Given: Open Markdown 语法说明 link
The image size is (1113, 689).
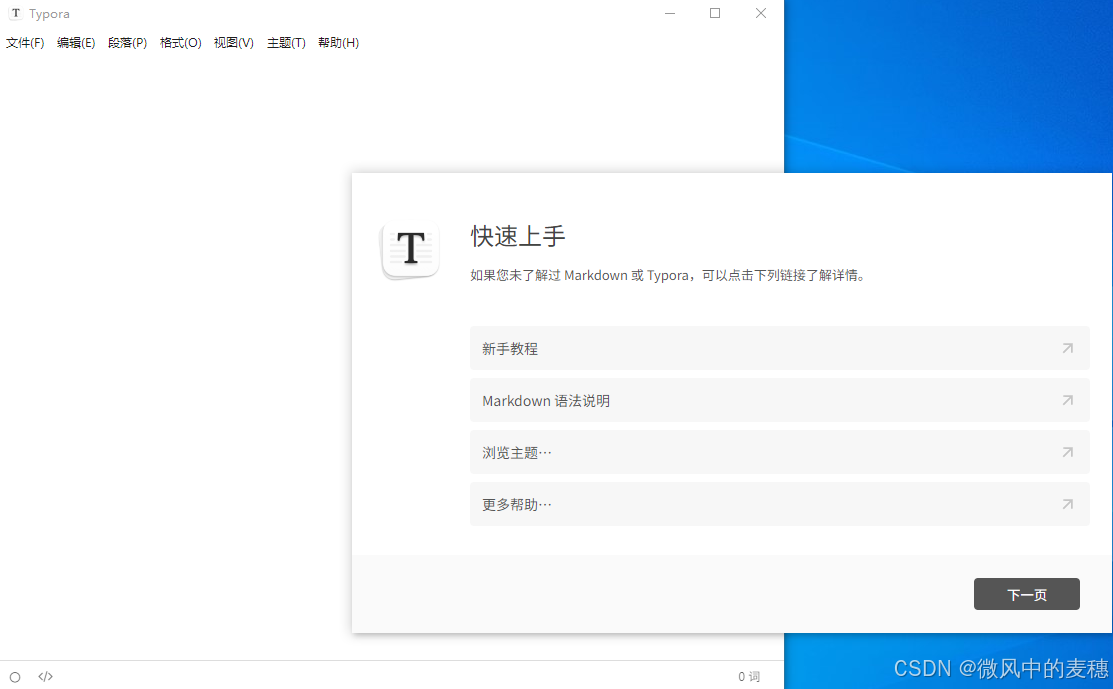Looking at the screenshot, I should pos(779,400).
